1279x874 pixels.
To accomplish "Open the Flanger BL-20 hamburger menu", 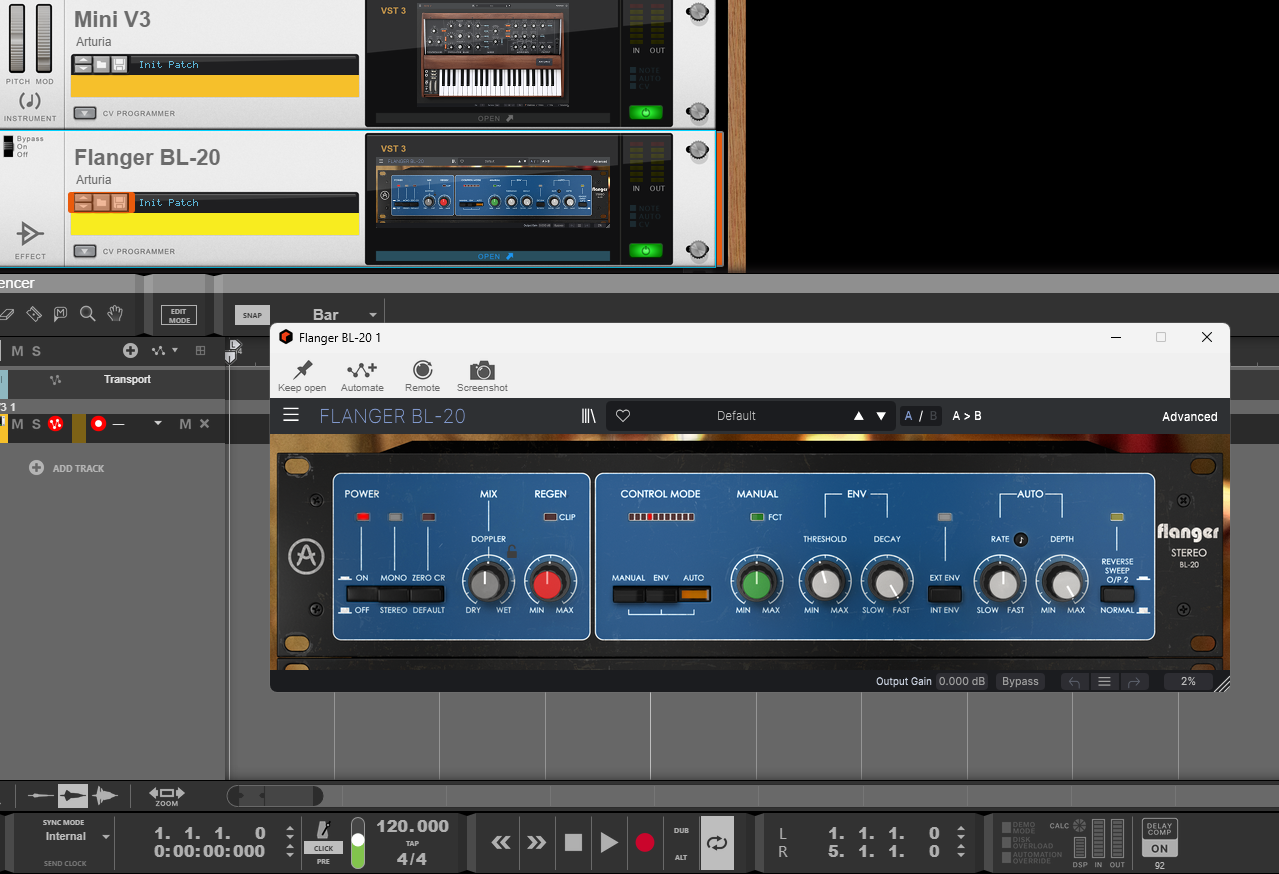I will coord(290,415).
